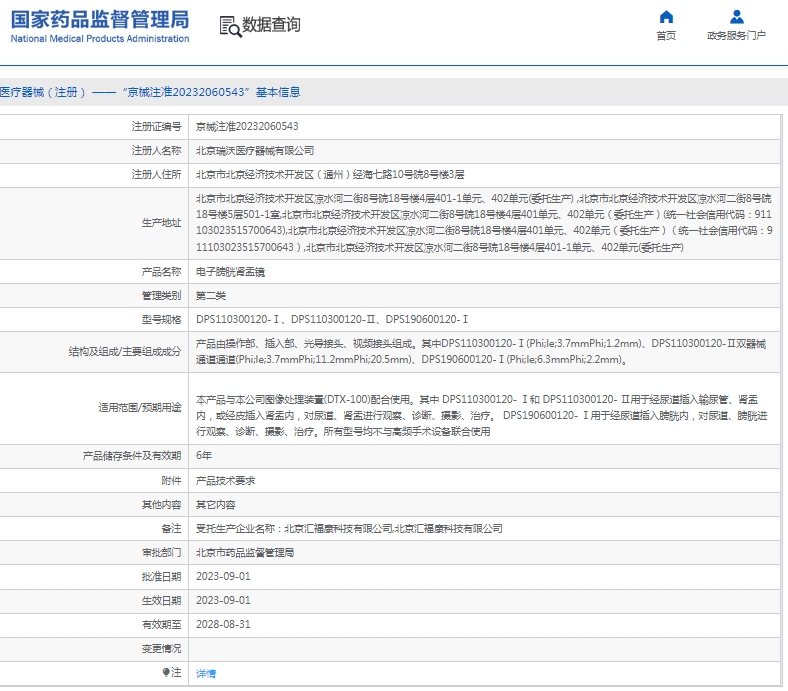Click the 管理类别 label

point(161,295)
